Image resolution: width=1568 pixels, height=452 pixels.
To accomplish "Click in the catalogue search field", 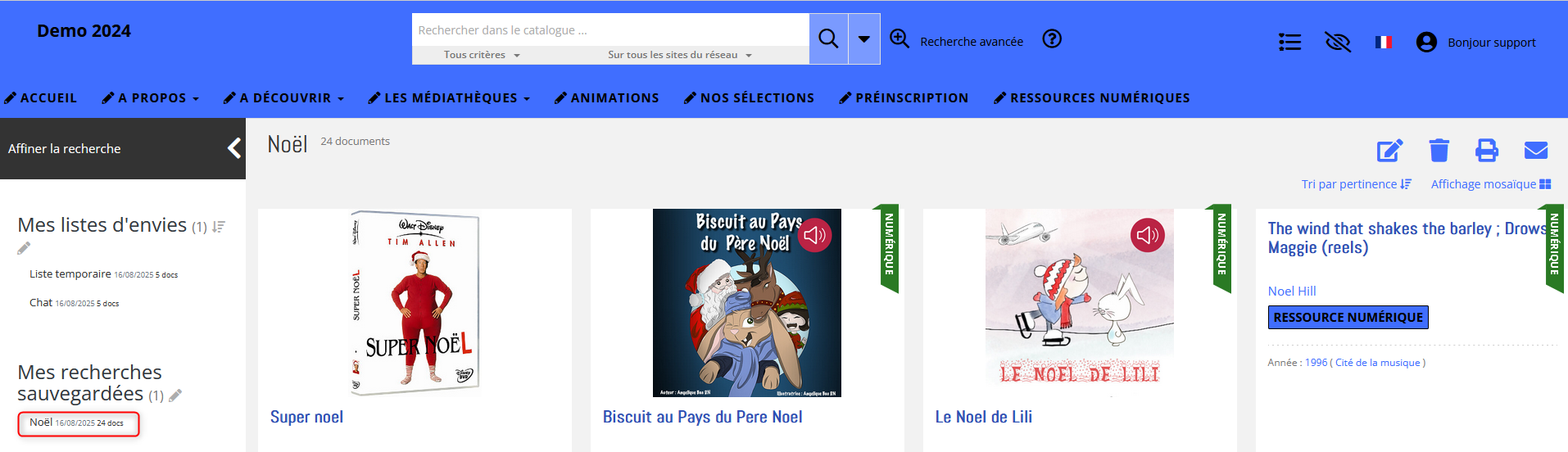I will [x=610, y=30].
